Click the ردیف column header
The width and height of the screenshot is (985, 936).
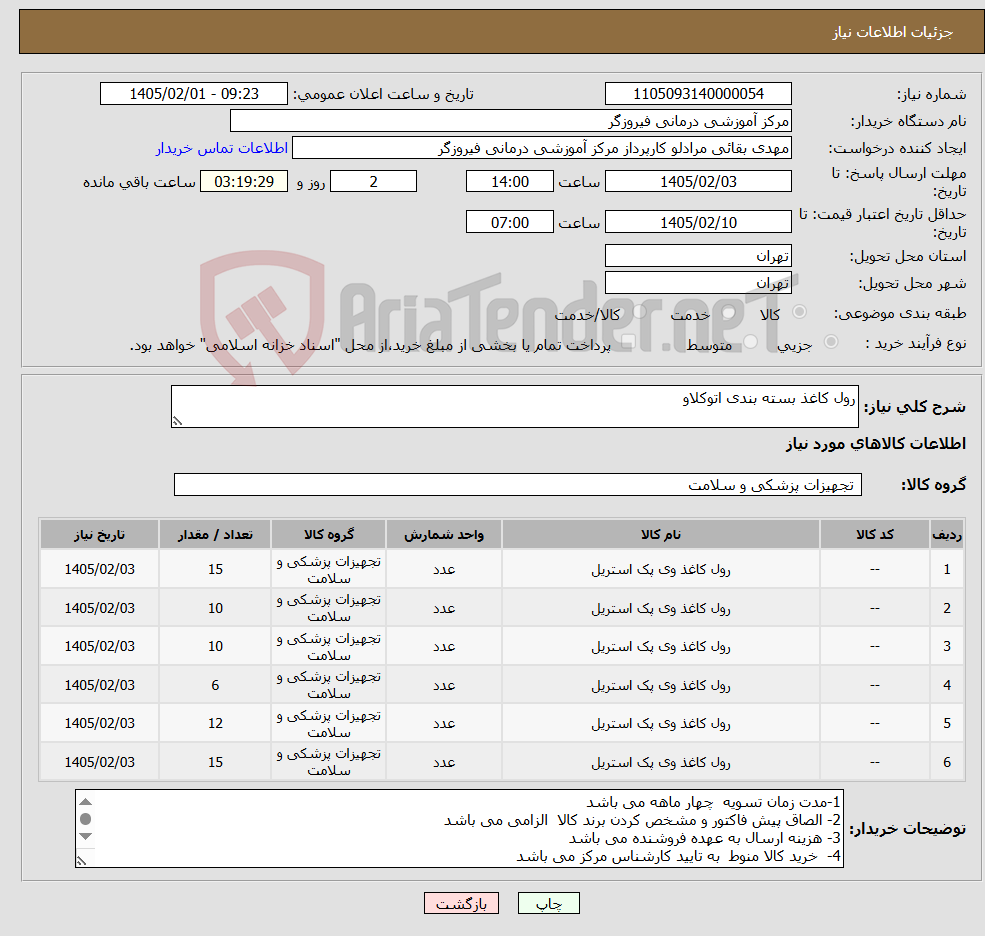point(947,535)
